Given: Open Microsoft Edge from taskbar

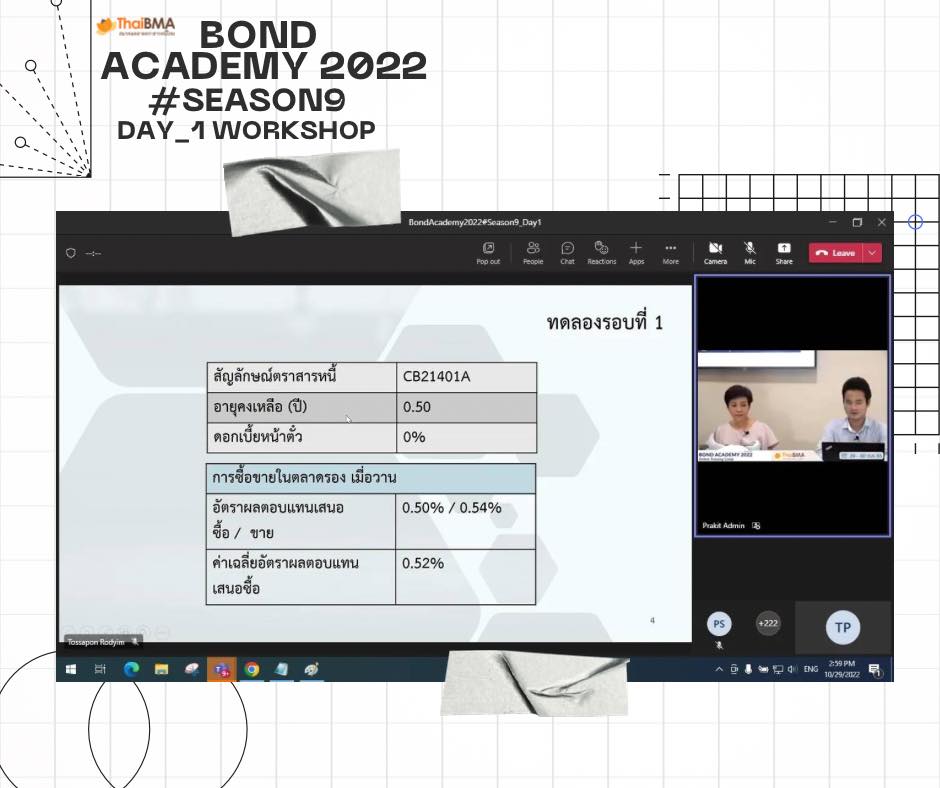Looking at the screenshot, I should pos(131,670).
